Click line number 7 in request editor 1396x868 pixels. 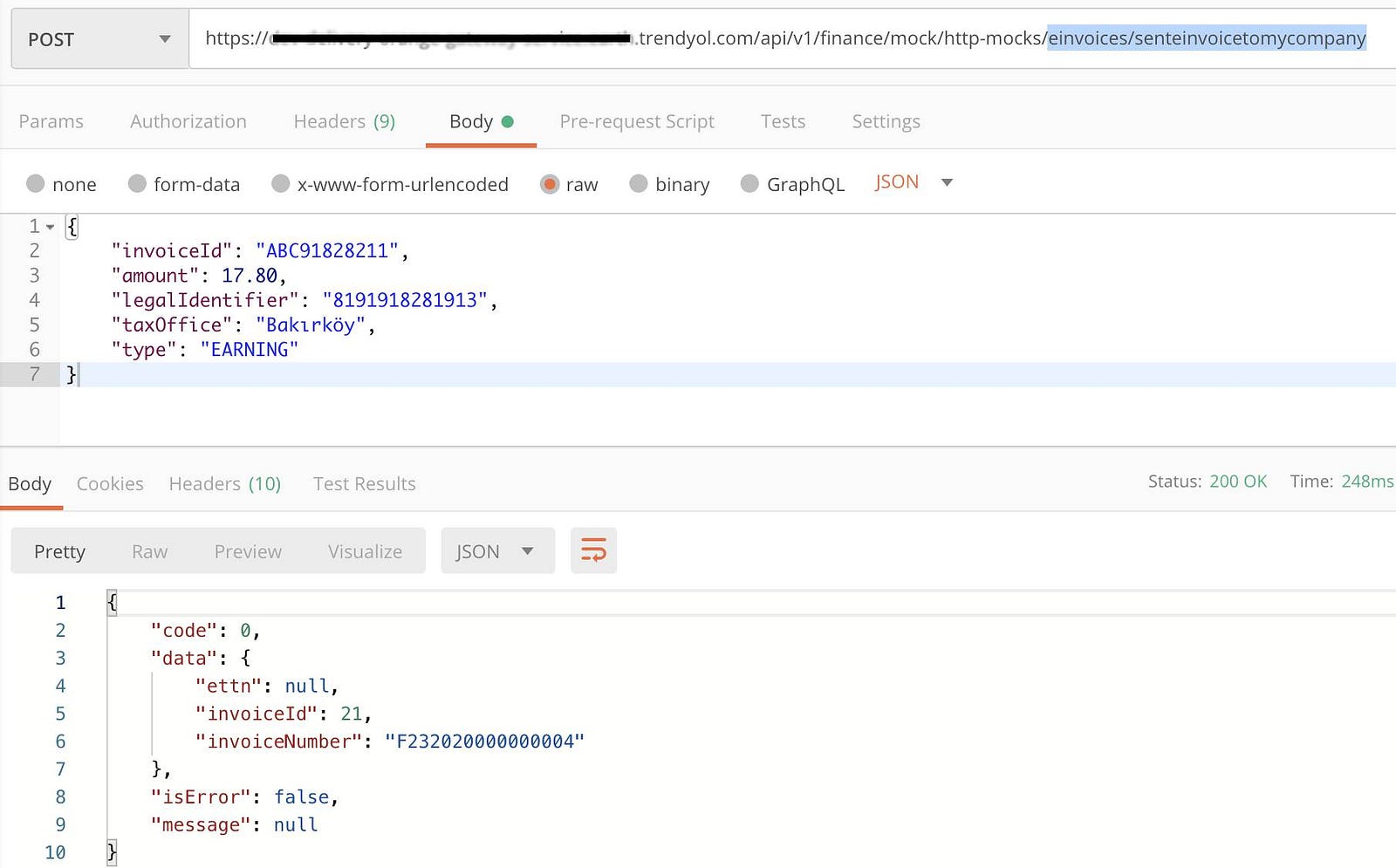coord(35,374)
